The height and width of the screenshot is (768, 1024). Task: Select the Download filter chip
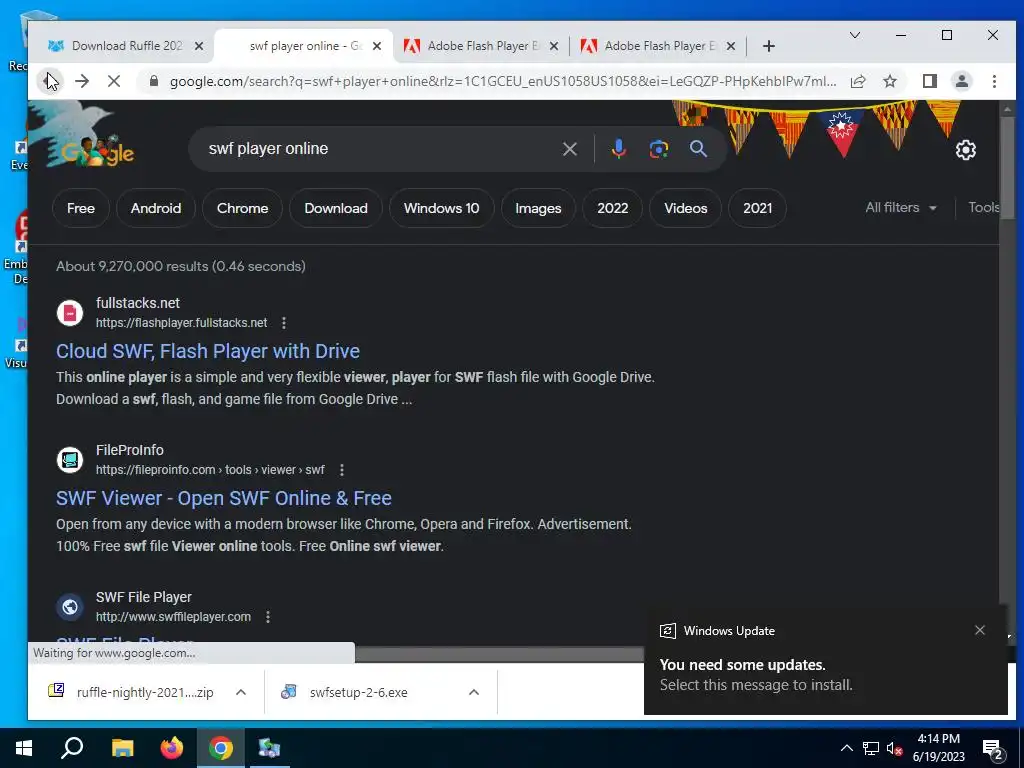(x=336, y=208)
